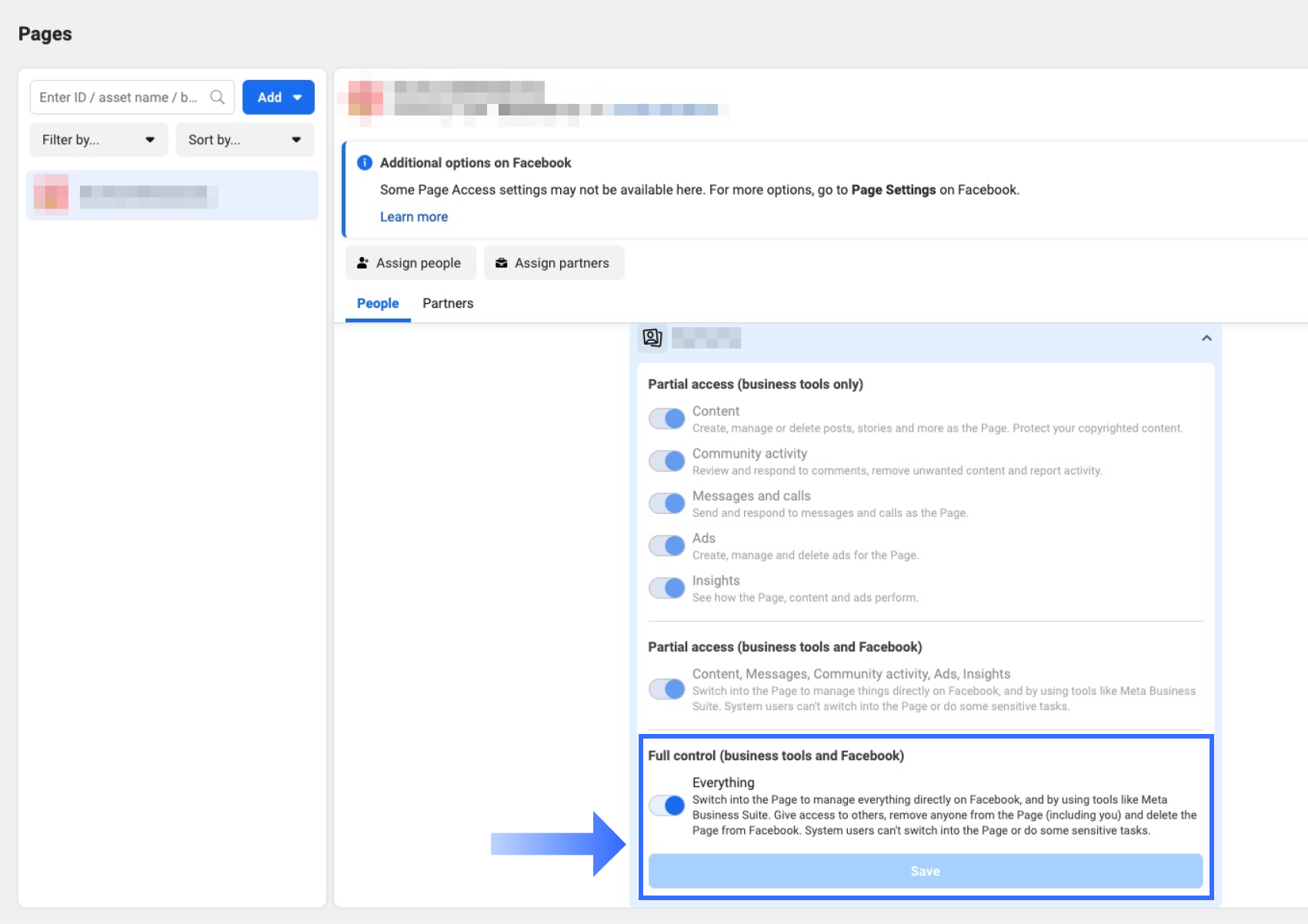Click the Assign partners button
Viewport: 1308px width, 924px height.
(x=554, y=263)
